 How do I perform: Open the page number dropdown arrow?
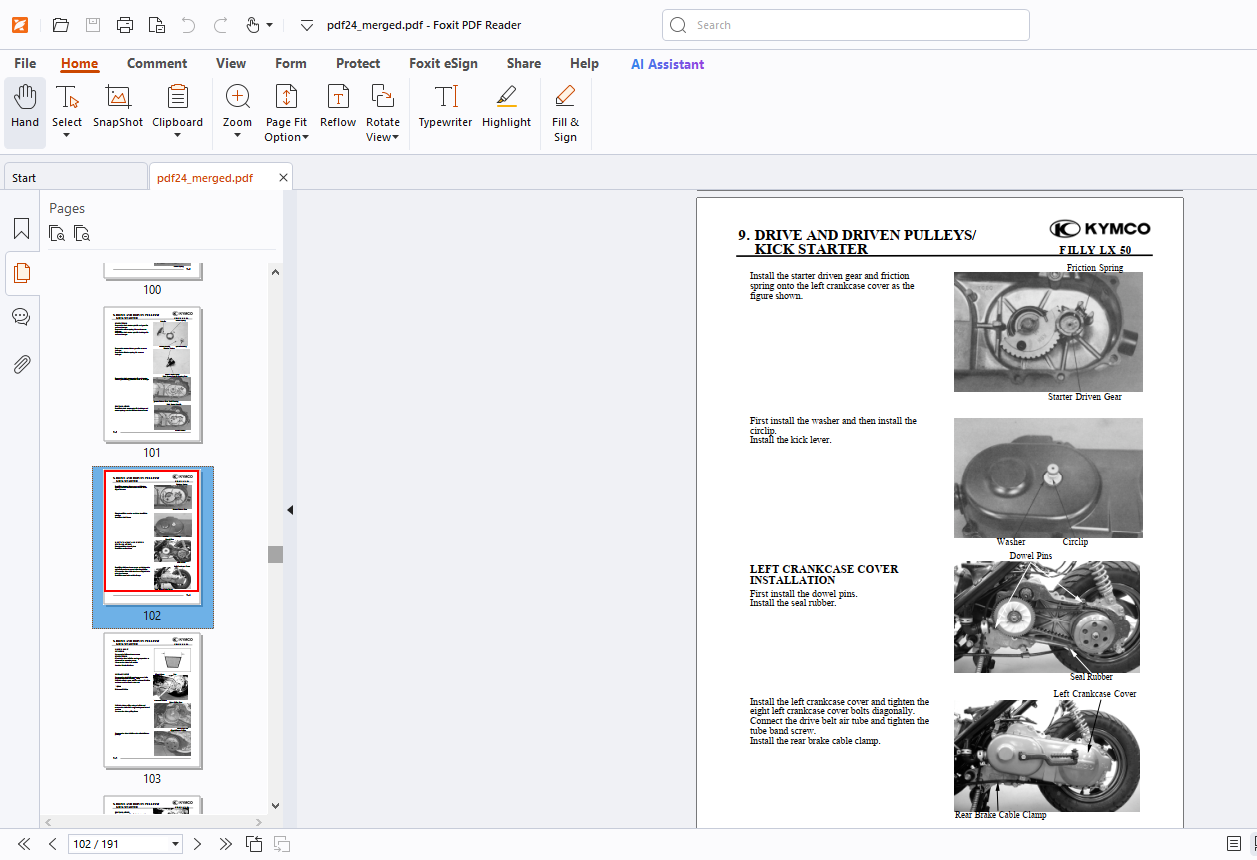[x=176, y=844]
